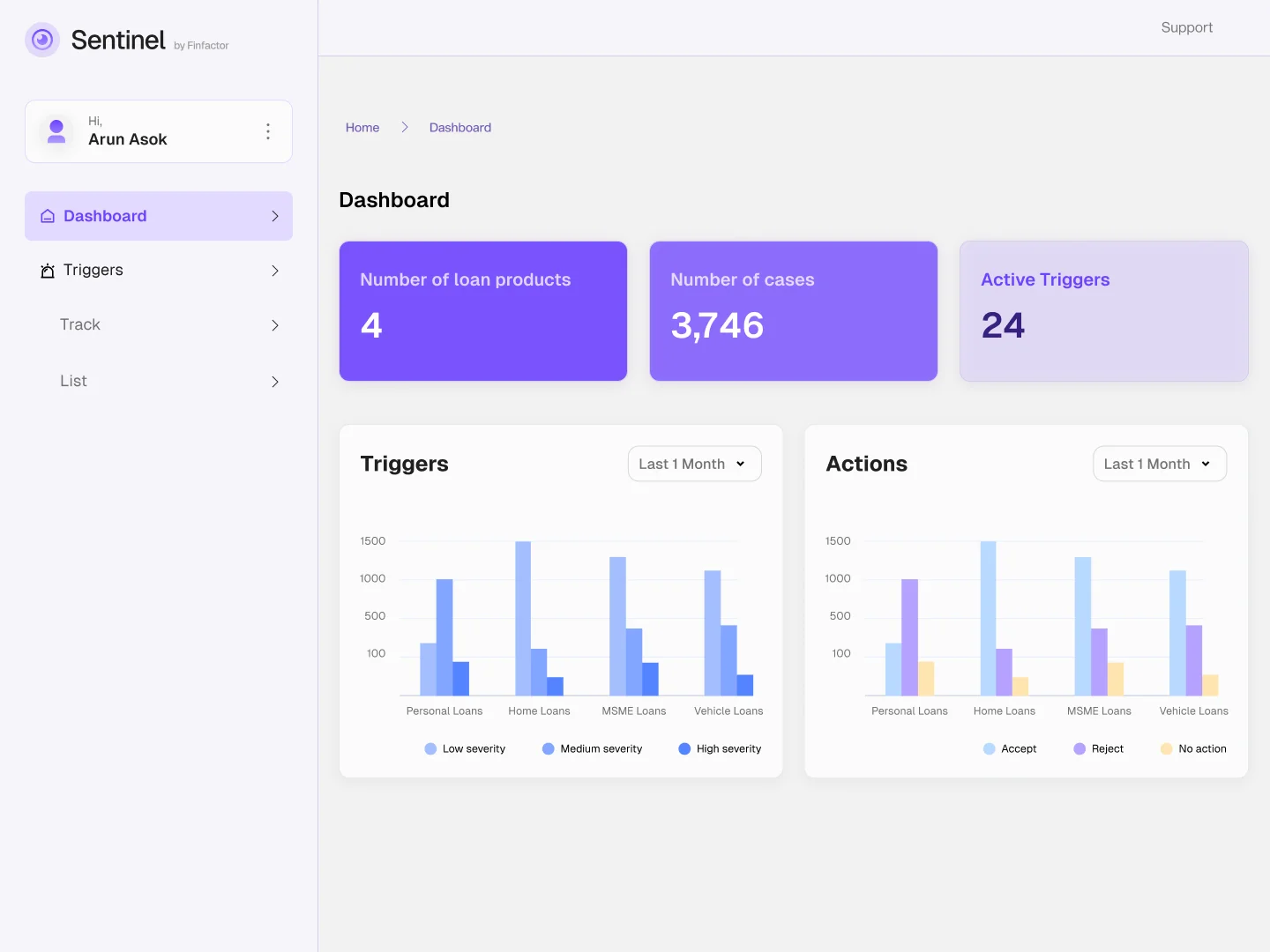
Task: Go to Home via breadcrumb
Action: tap(362, 128)
